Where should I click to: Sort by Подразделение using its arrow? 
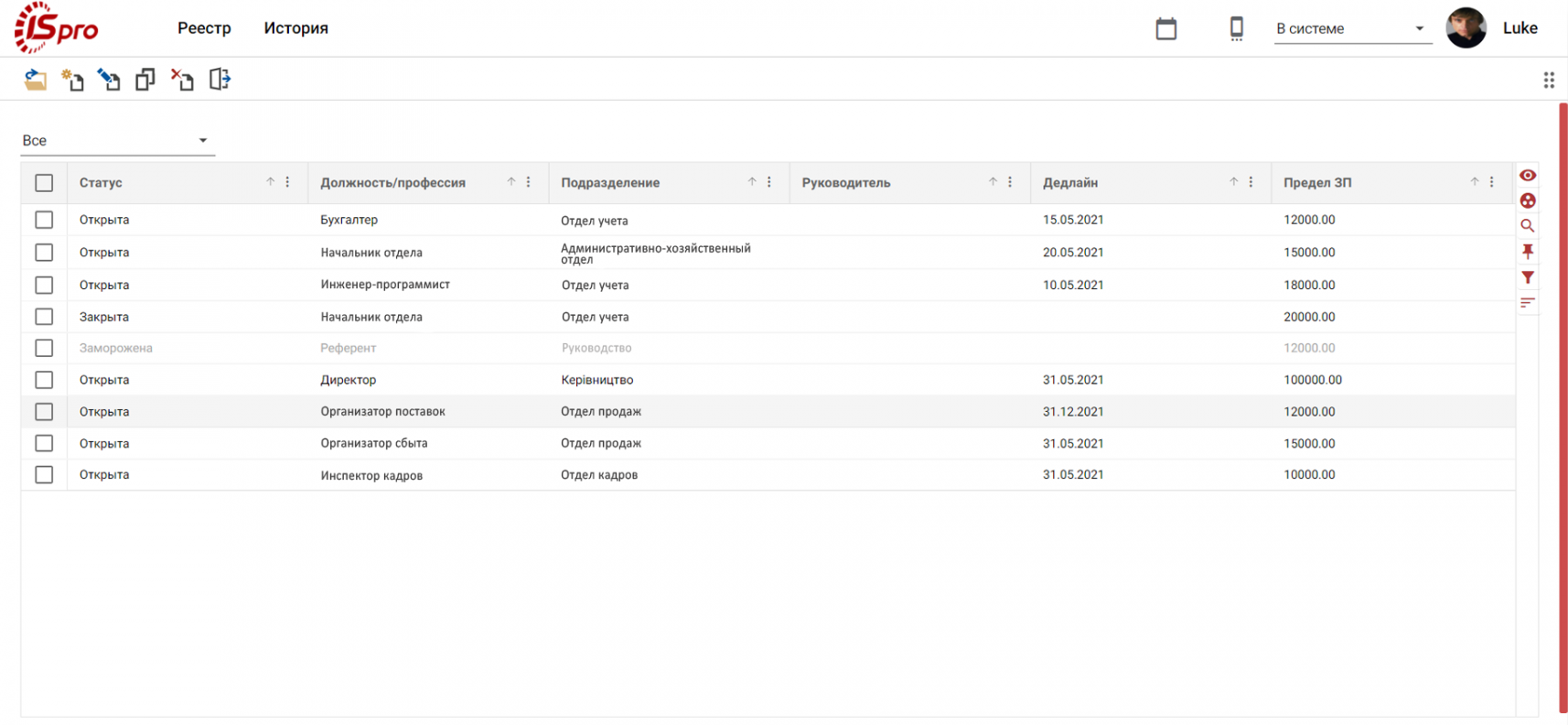(x=752, y=182)
